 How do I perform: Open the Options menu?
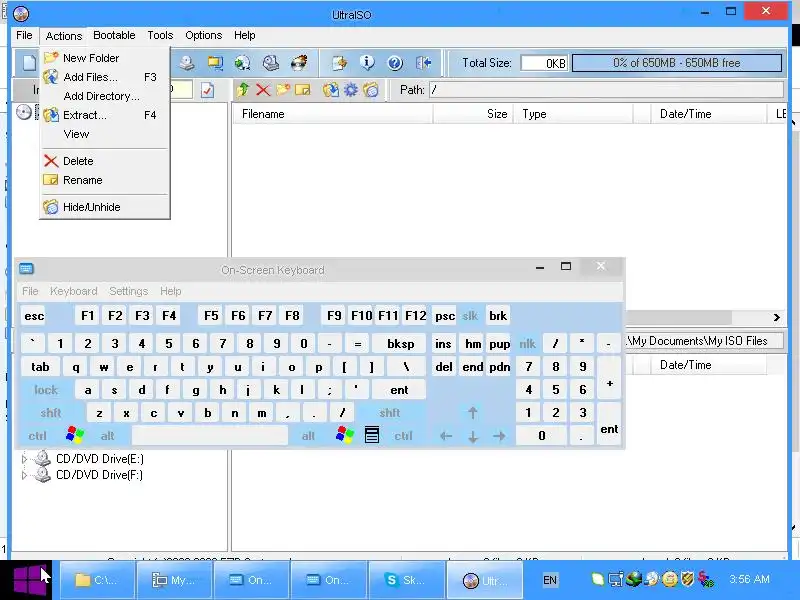(204, 35)
